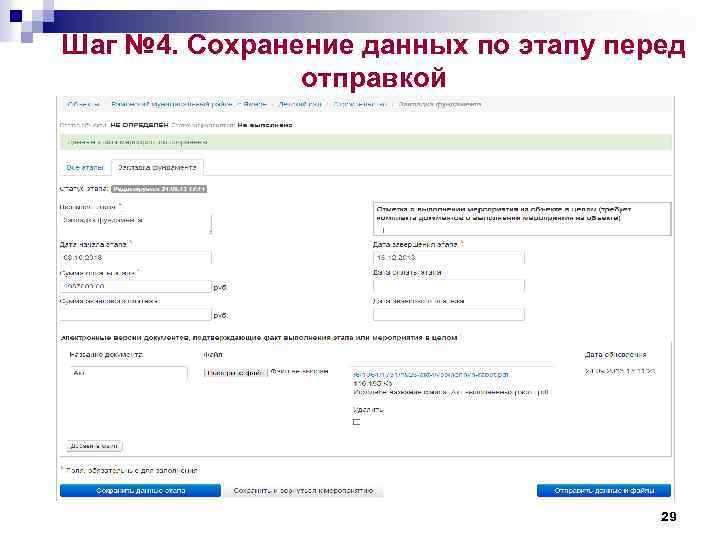
Task: Click the 'Дата завершения этапа' date field
Action: pyautogui.click(x=449, y=258)
